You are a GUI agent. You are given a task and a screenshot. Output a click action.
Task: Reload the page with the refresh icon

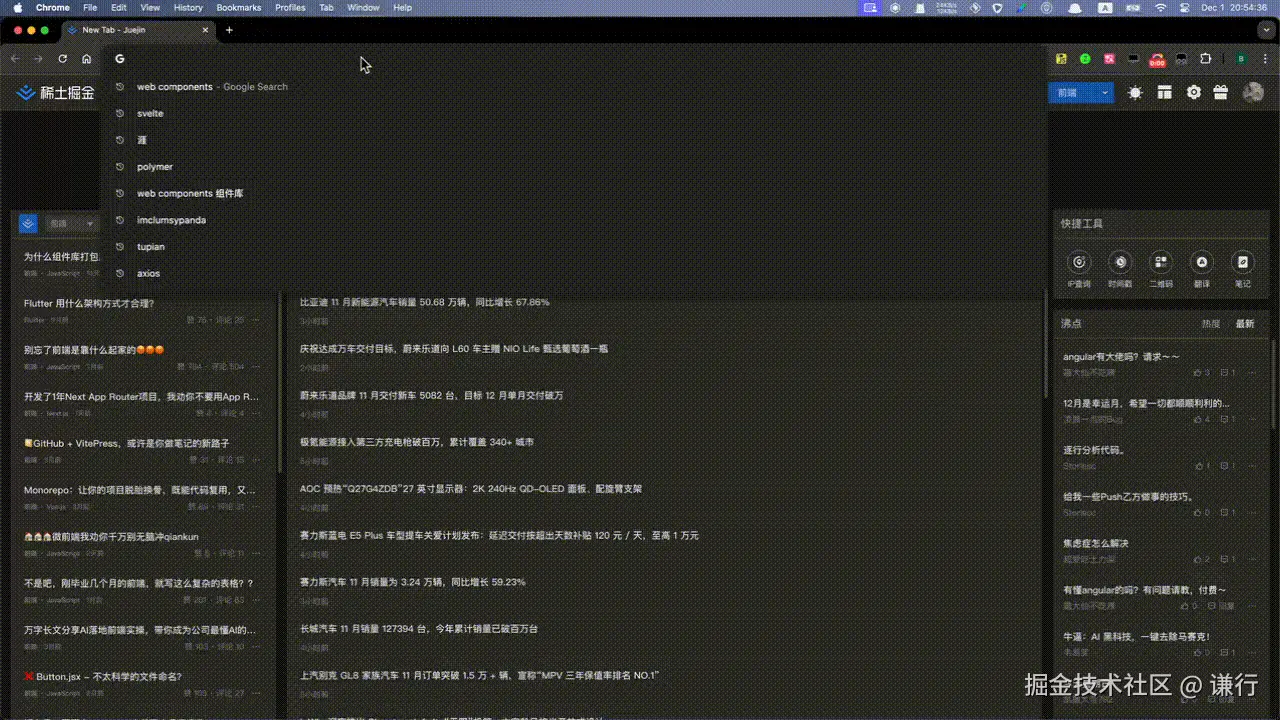[62, 59]
